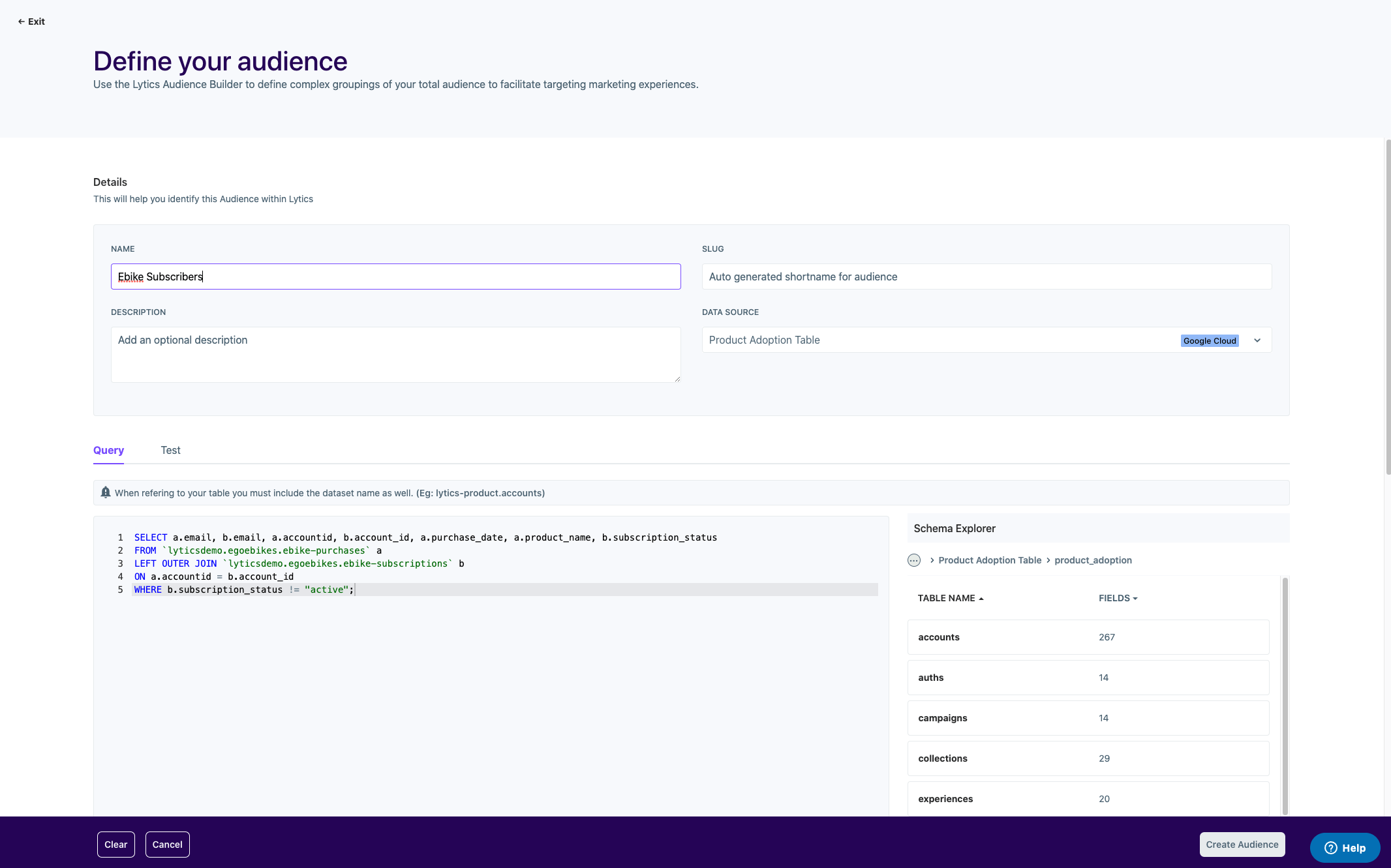This screenshot has width=1391, height=868.
Task: Sort by Table Name column arrow
Action: [981, 599]
